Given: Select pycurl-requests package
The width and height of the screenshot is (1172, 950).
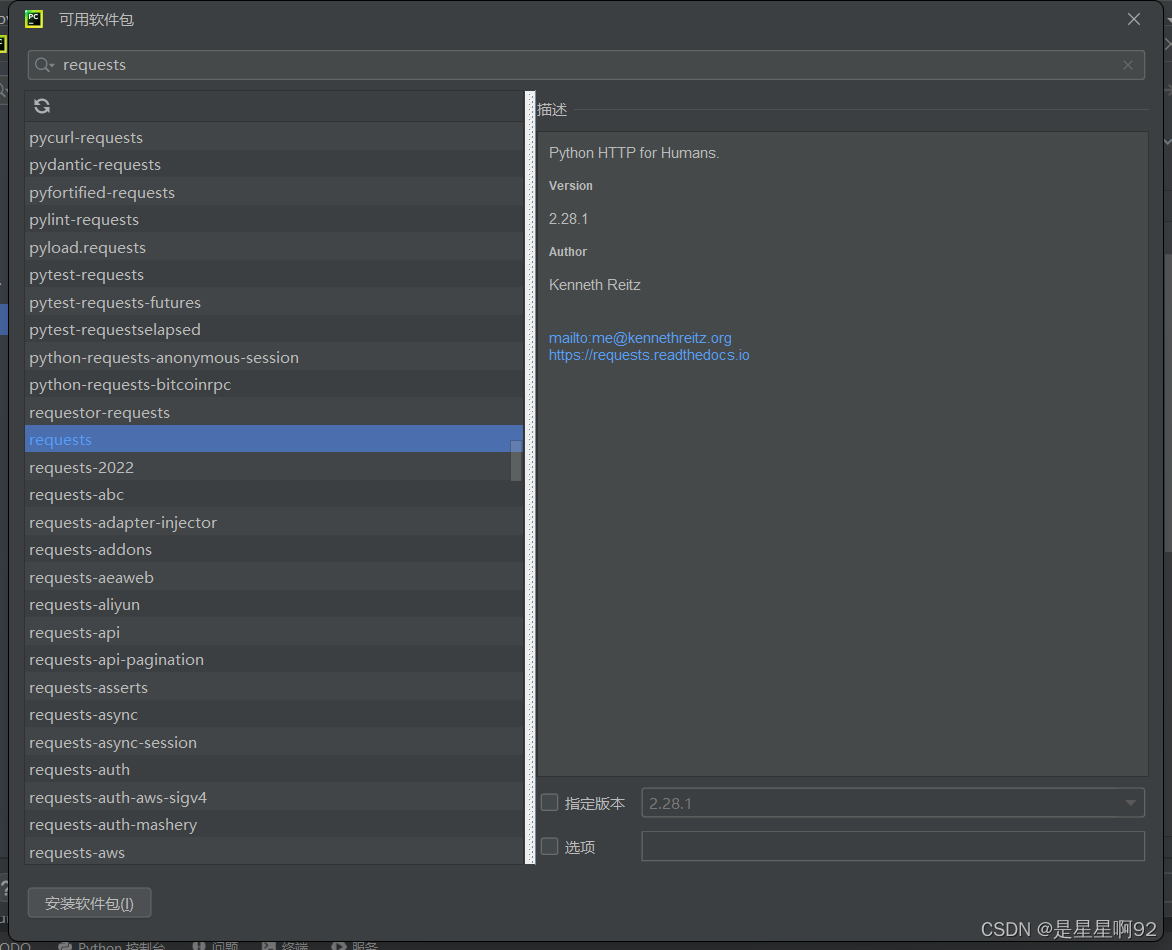Looking at the screenshot, I should click(x=274, y=138).
